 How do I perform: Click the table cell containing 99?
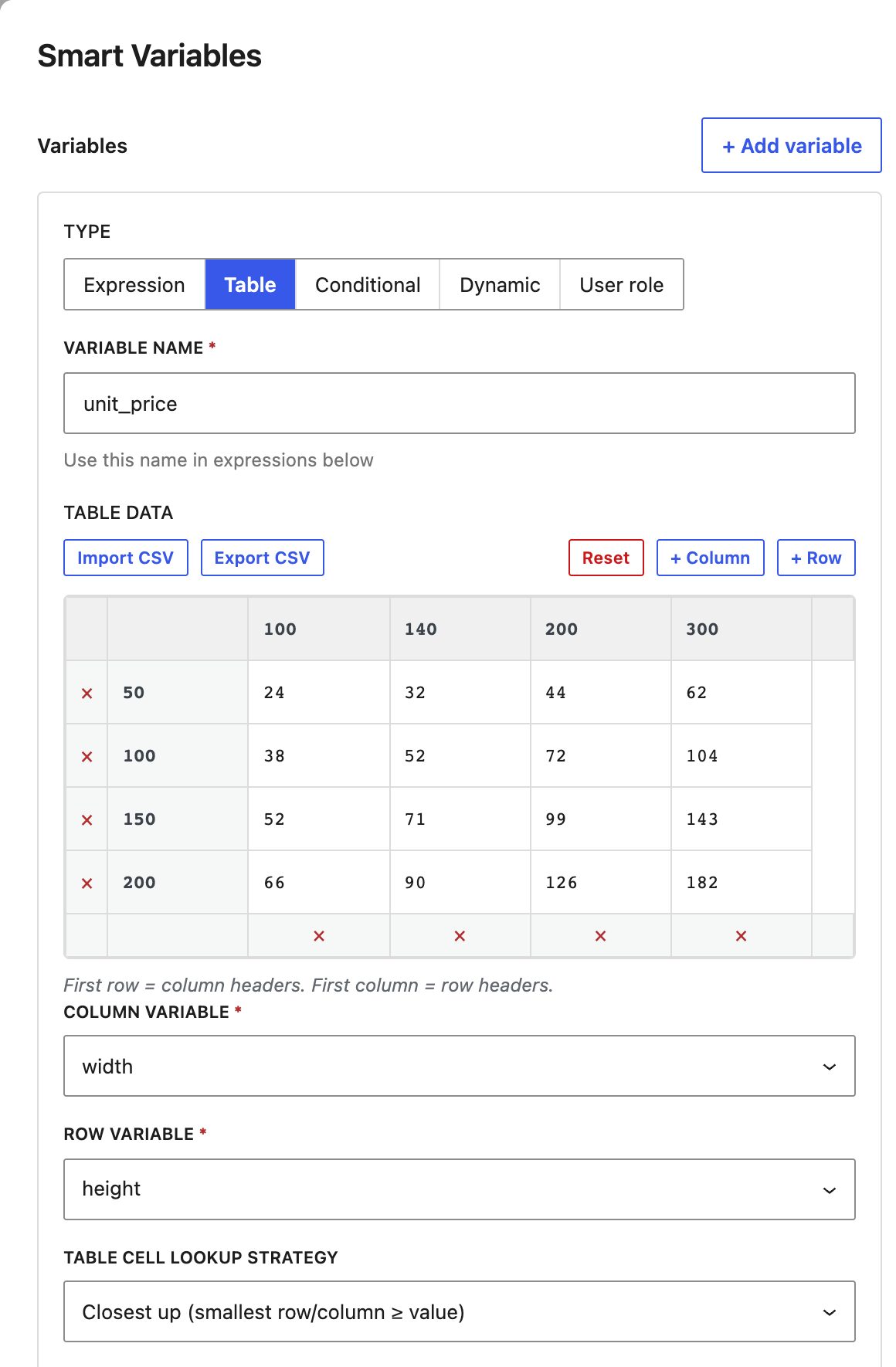pyautogui.click(x=600, y=819)
